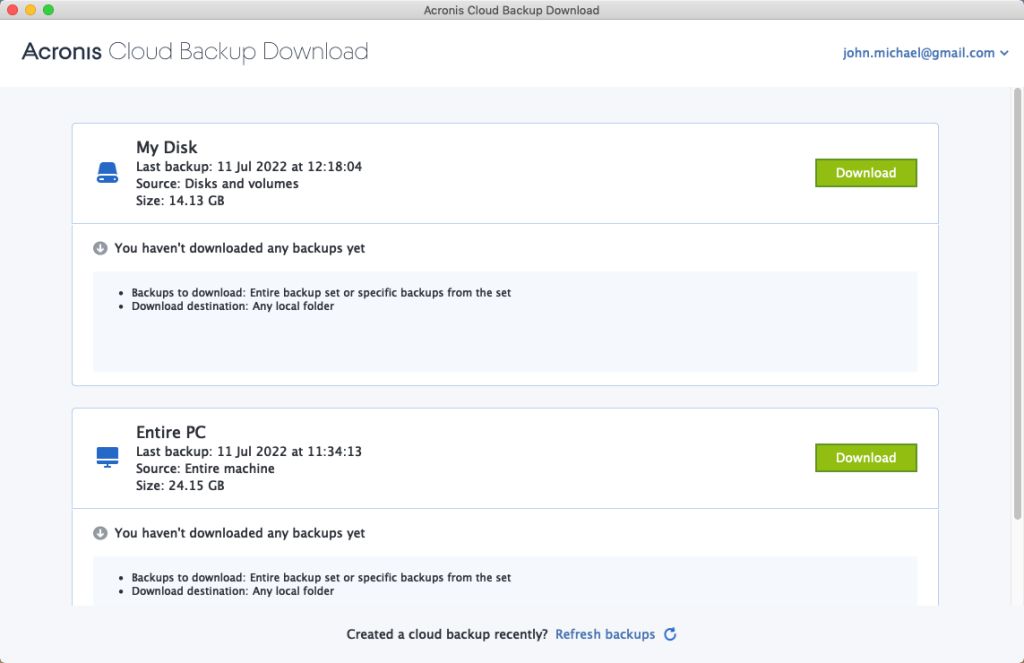This screenshot has width=1024, height=663.
Task: Select the My Disk backup title
Action: [x=166, y=148]
